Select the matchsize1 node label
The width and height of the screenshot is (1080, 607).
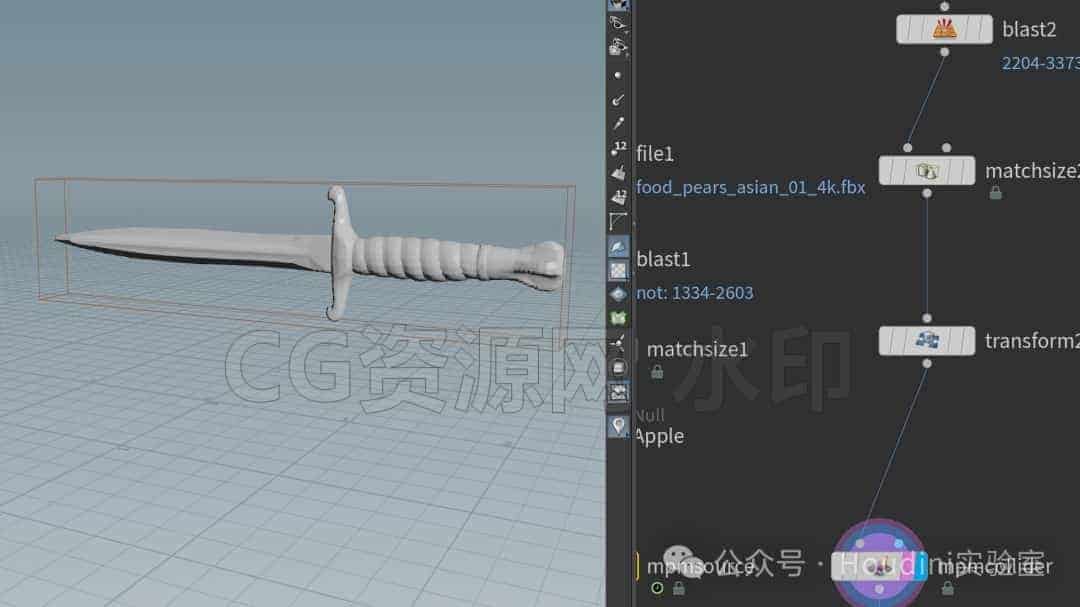[697, 349]
